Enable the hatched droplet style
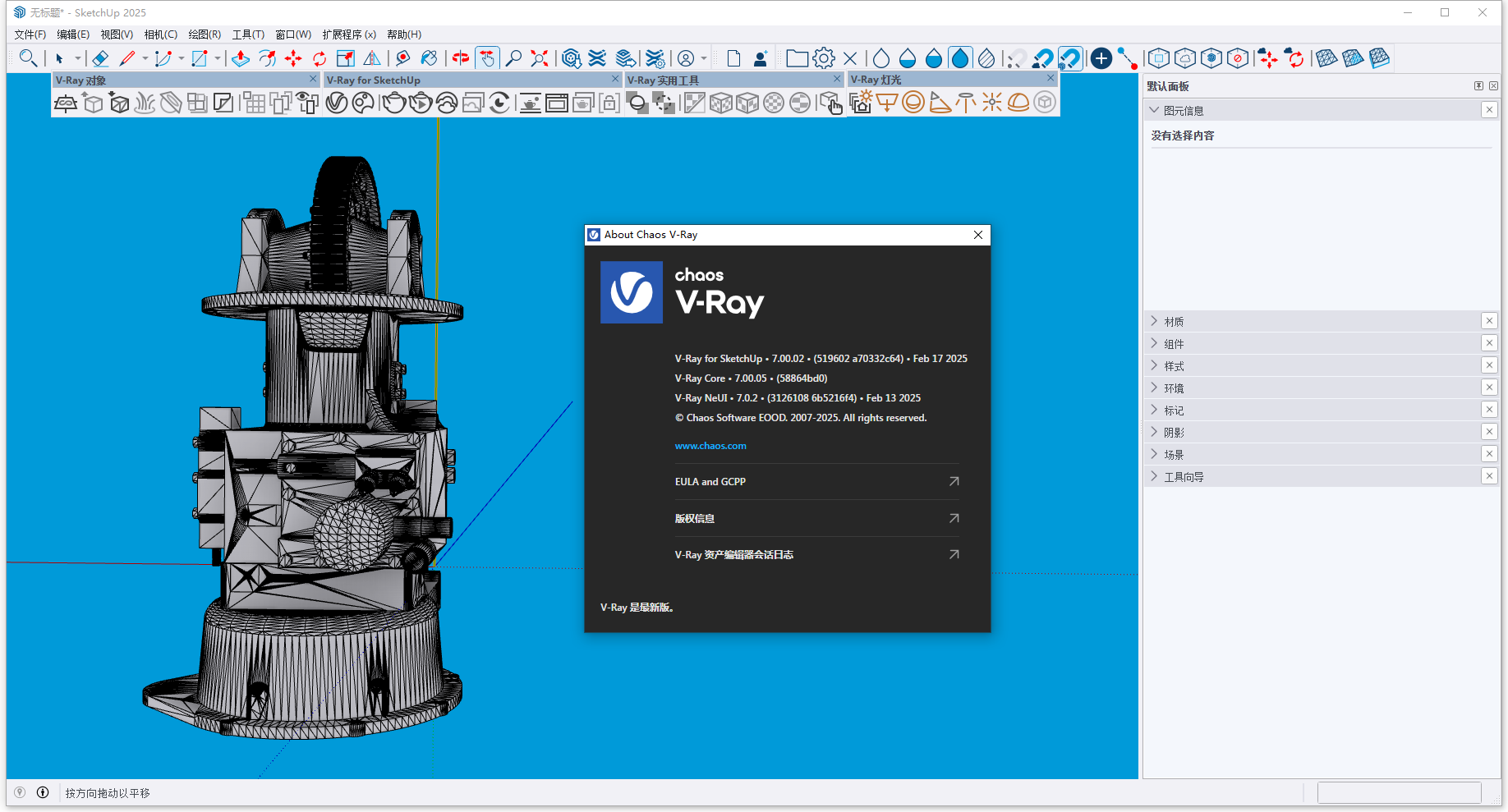This screenshot has width=1508, height=812. click(986, 58)
